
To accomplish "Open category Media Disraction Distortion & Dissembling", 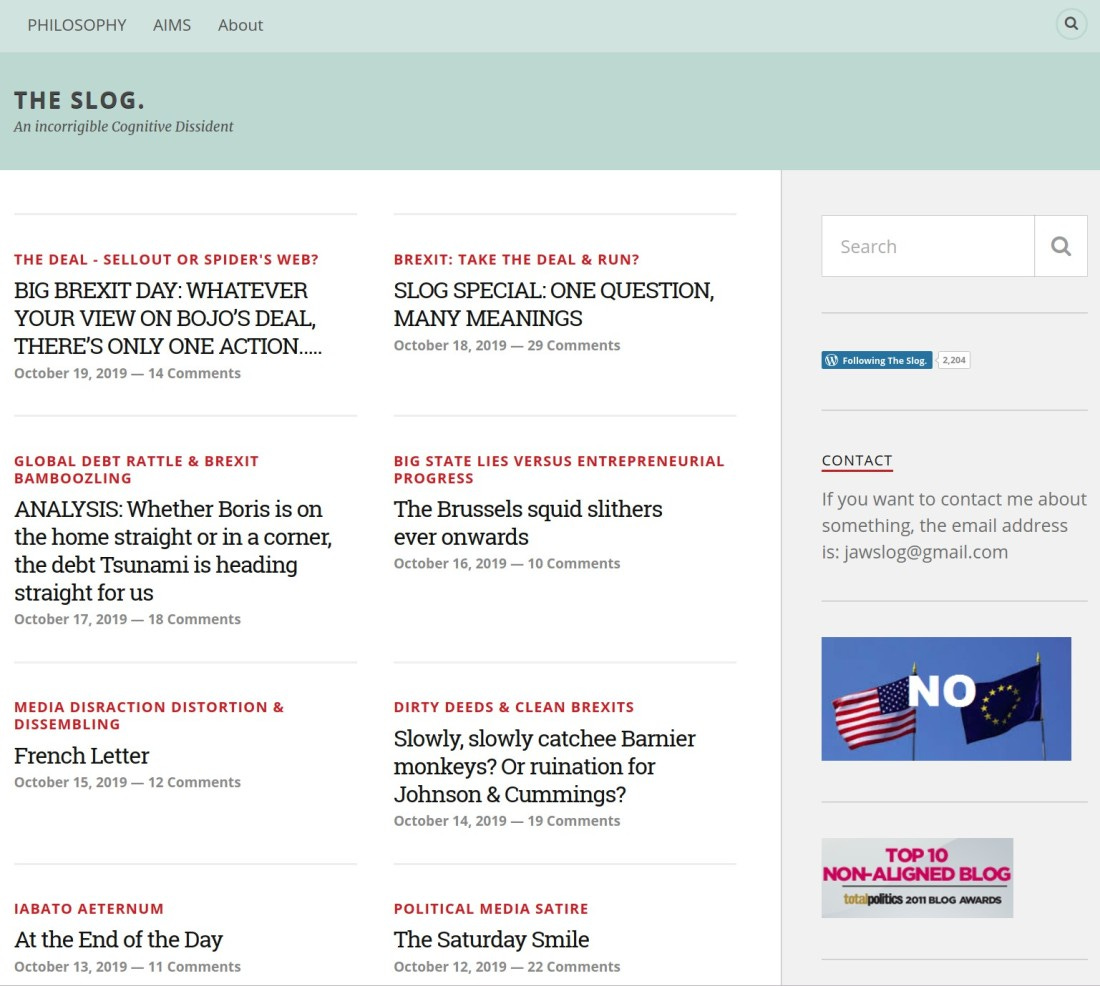I will coord(149,715).
